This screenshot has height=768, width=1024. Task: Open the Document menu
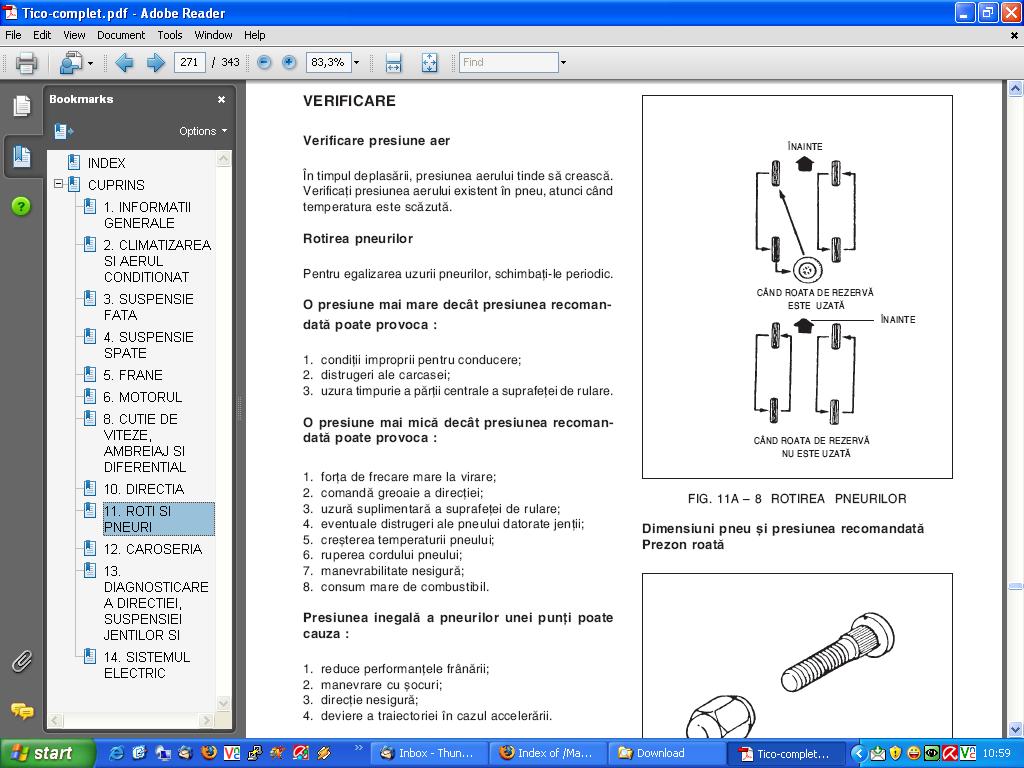pos(121,35)
